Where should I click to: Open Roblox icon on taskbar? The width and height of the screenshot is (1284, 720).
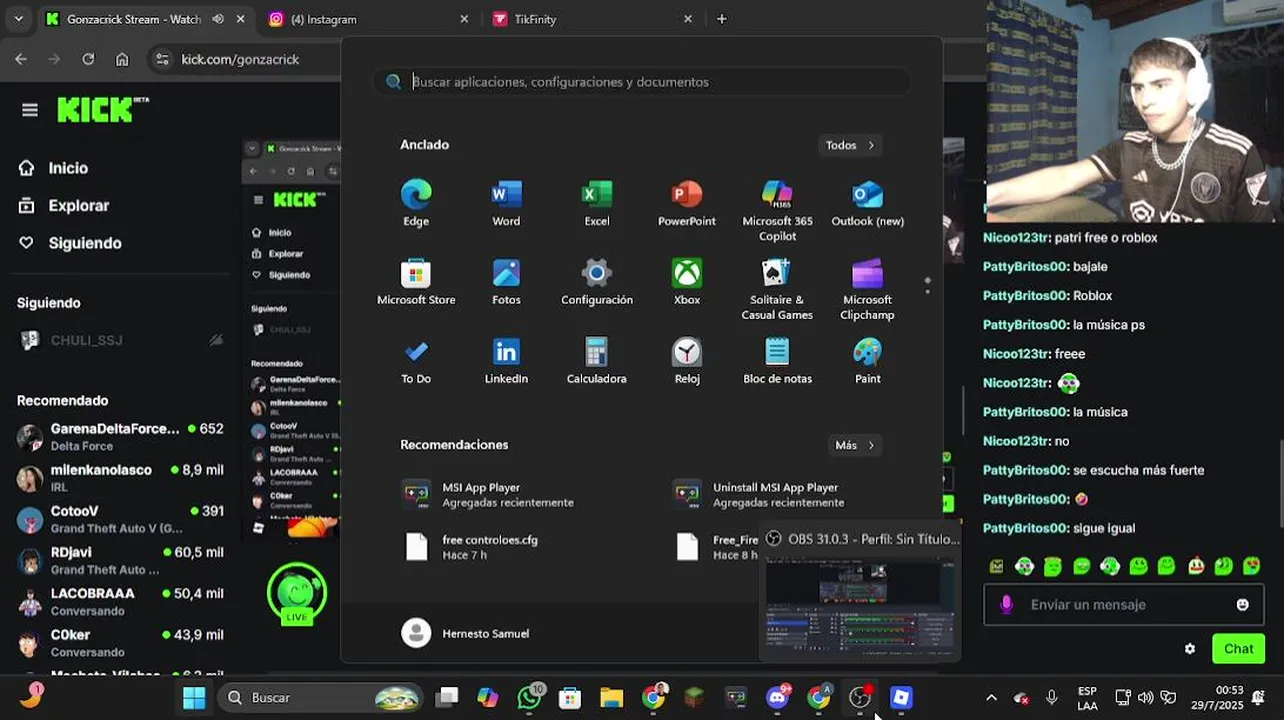[901, 698]
